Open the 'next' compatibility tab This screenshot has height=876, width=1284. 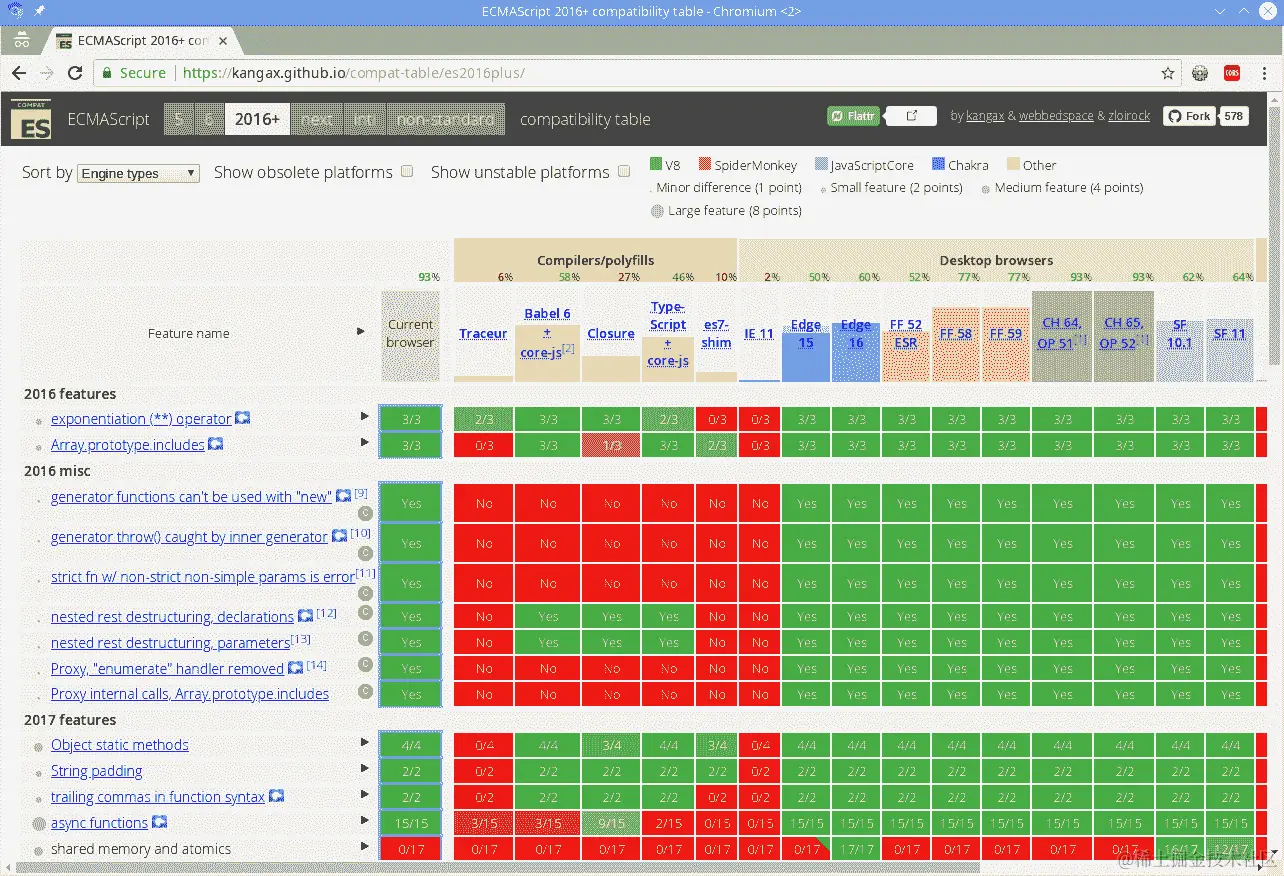[317, 119]
